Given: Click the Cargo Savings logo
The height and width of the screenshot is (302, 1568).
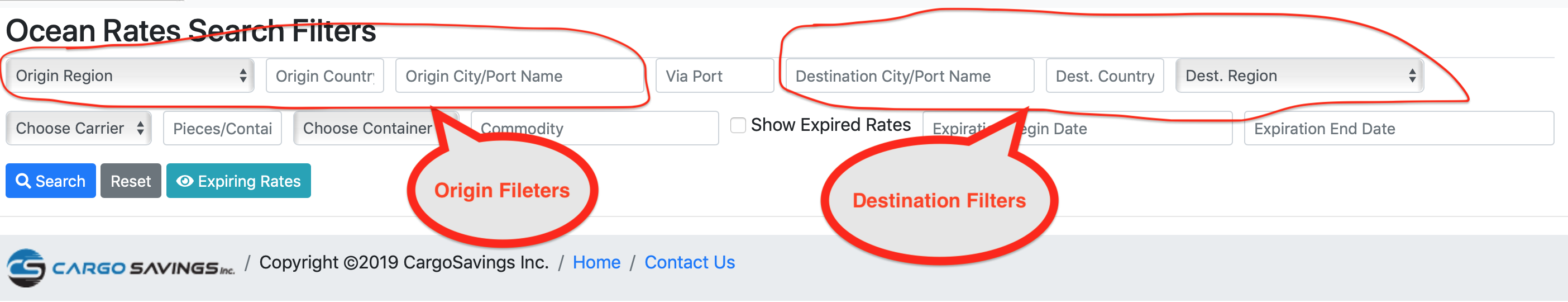Looking at the screenshot, I should (x=121, y=267).
